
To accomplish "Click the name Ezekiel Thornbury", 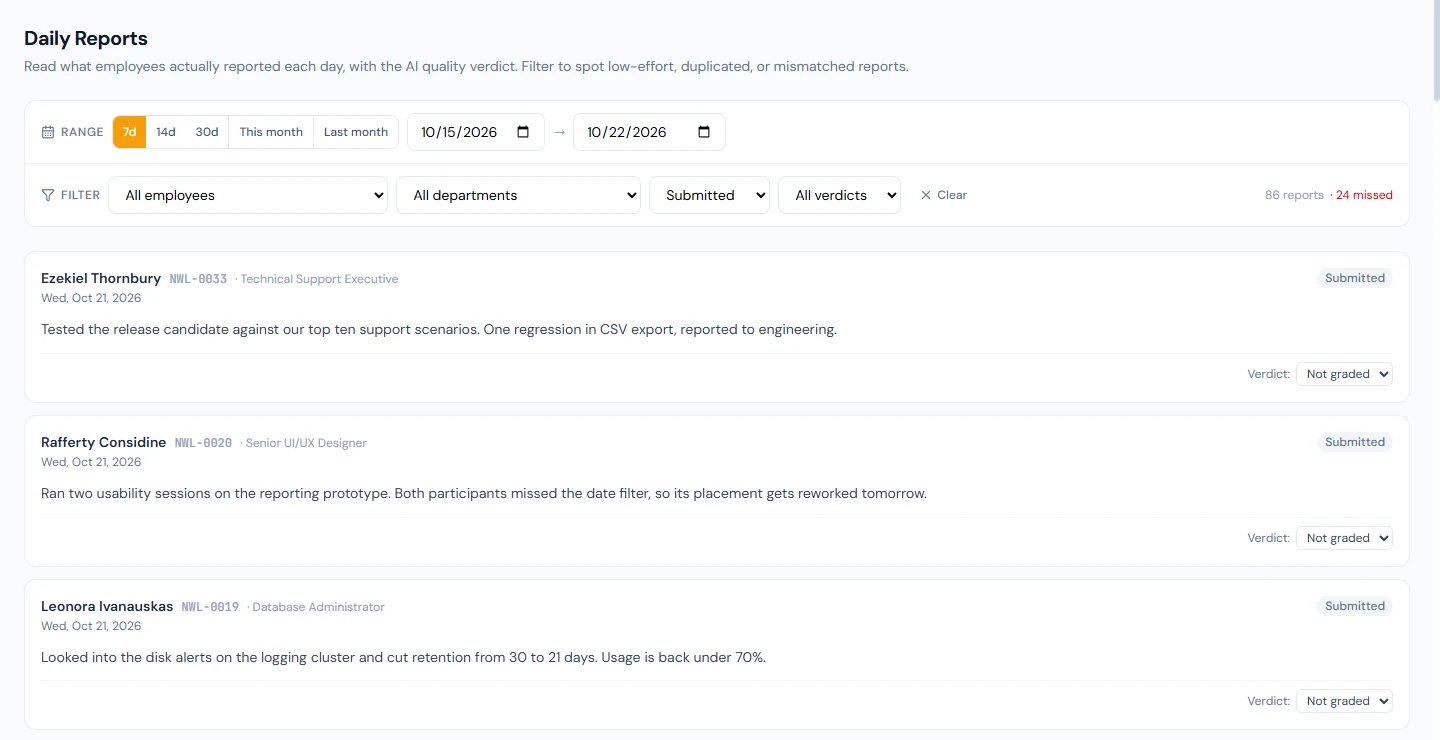I will tap(101, 278).
